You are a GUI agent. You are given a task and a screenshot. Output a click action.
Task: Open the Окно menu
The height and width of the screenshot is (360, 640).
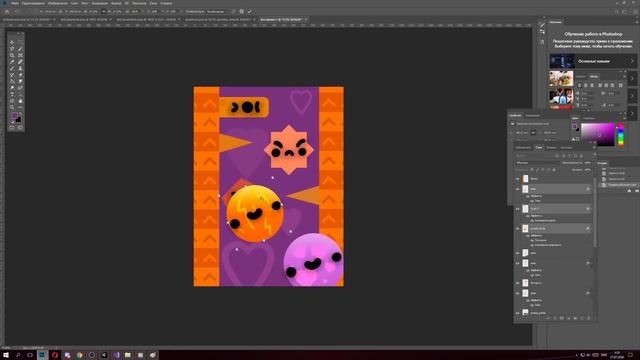153,3
